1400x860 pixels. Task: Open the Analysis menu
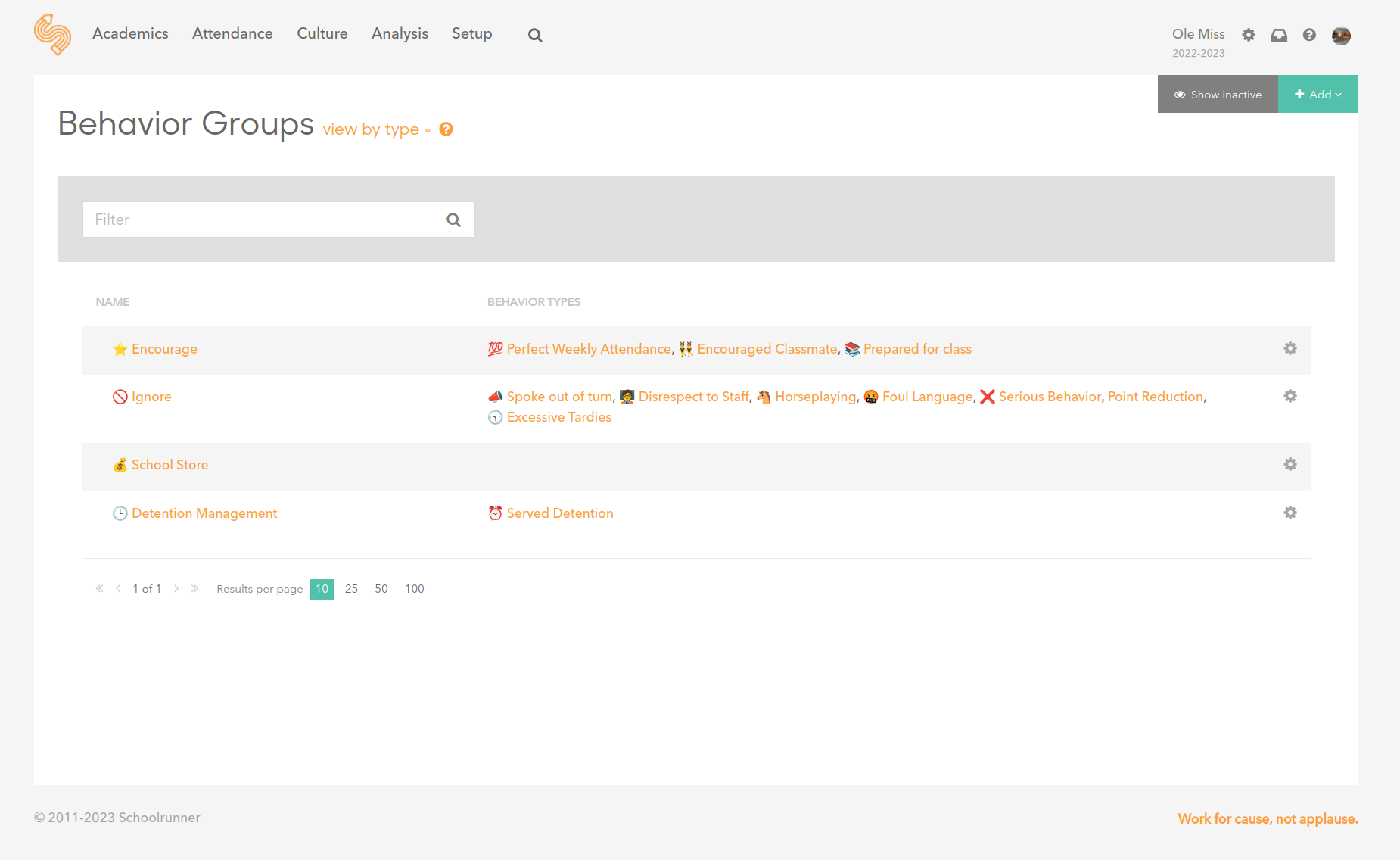point(400,33)
